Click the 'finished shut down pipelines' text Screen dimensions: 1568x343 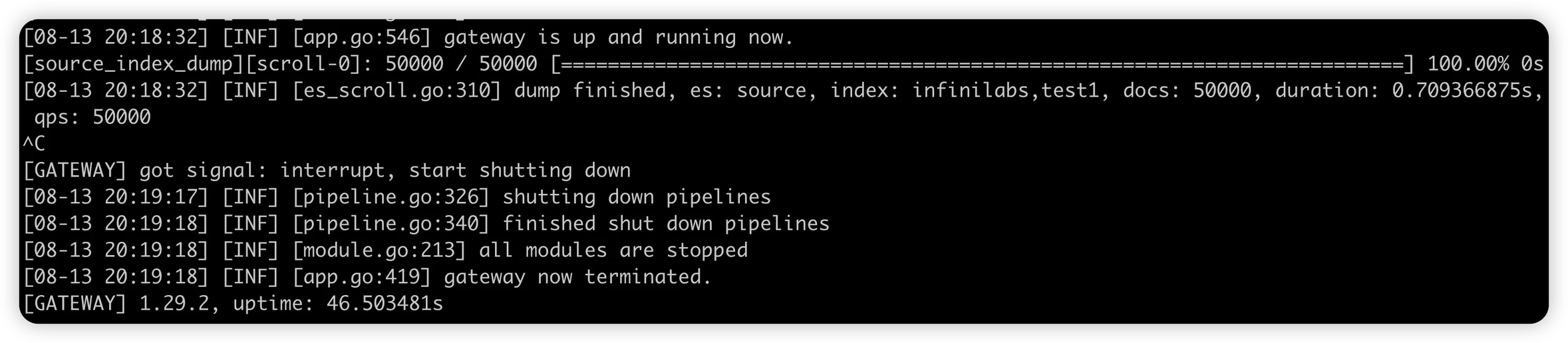[666, 224]
